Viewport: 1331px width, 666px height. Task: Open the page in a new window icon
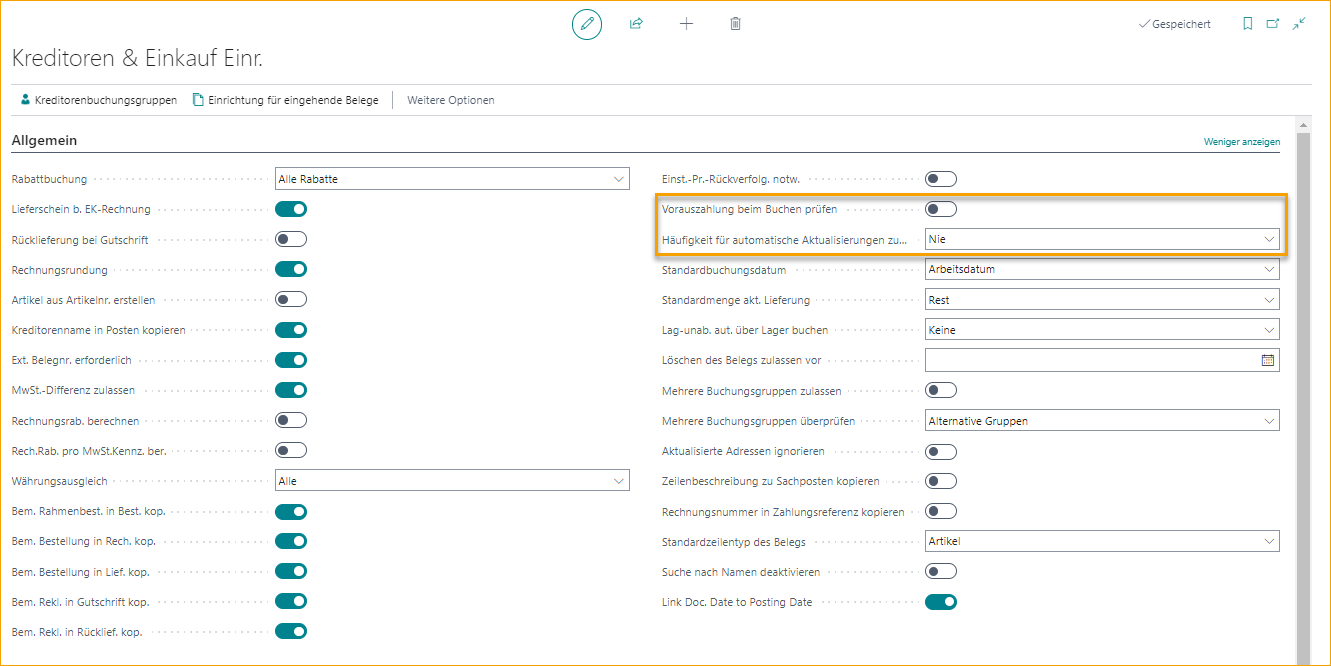[x=1272, y=23]
